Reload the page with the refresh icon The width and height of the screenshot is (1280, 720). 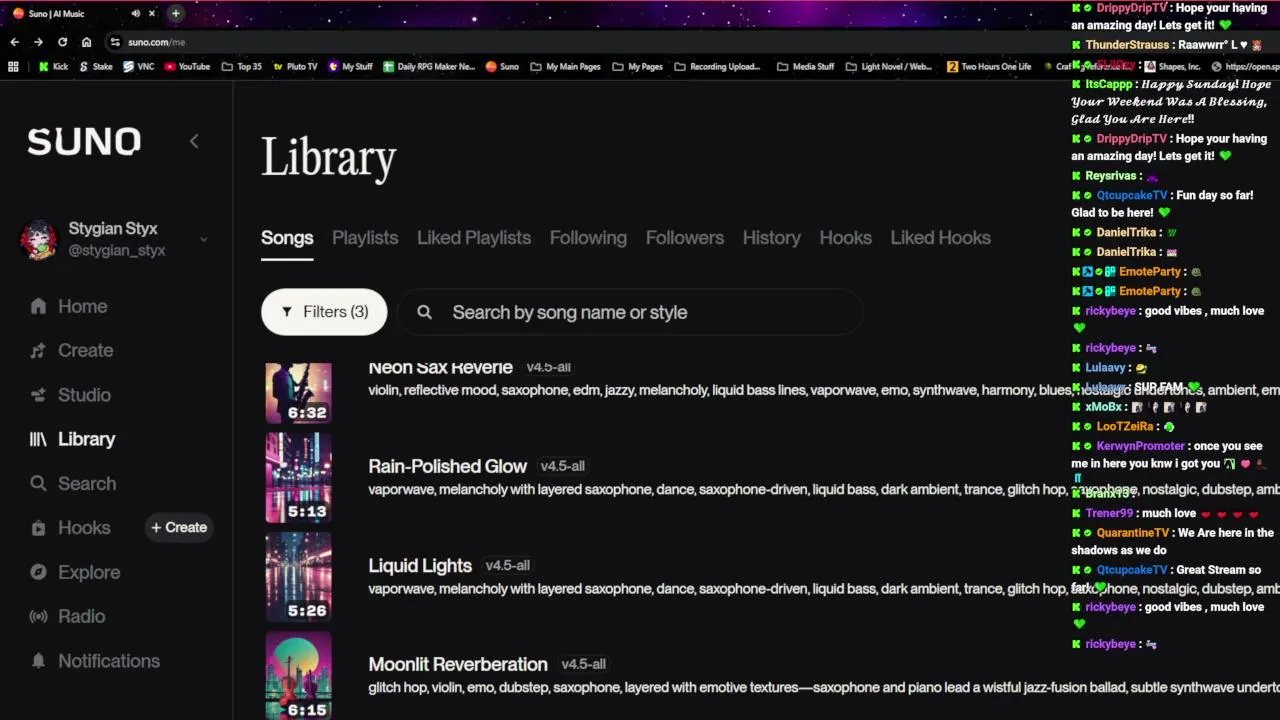62,42
